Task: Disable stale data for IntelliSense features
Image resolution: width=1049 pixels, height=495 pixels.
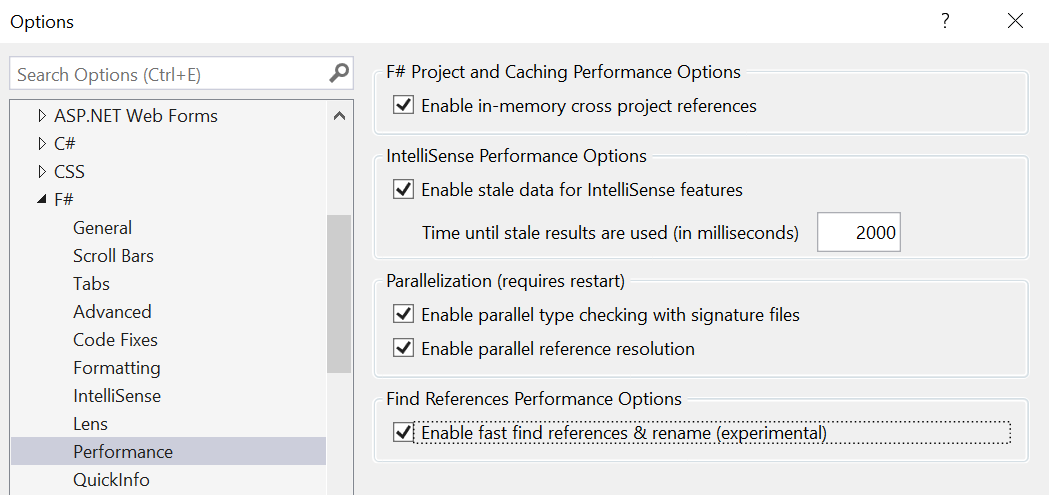Action: 404,189
